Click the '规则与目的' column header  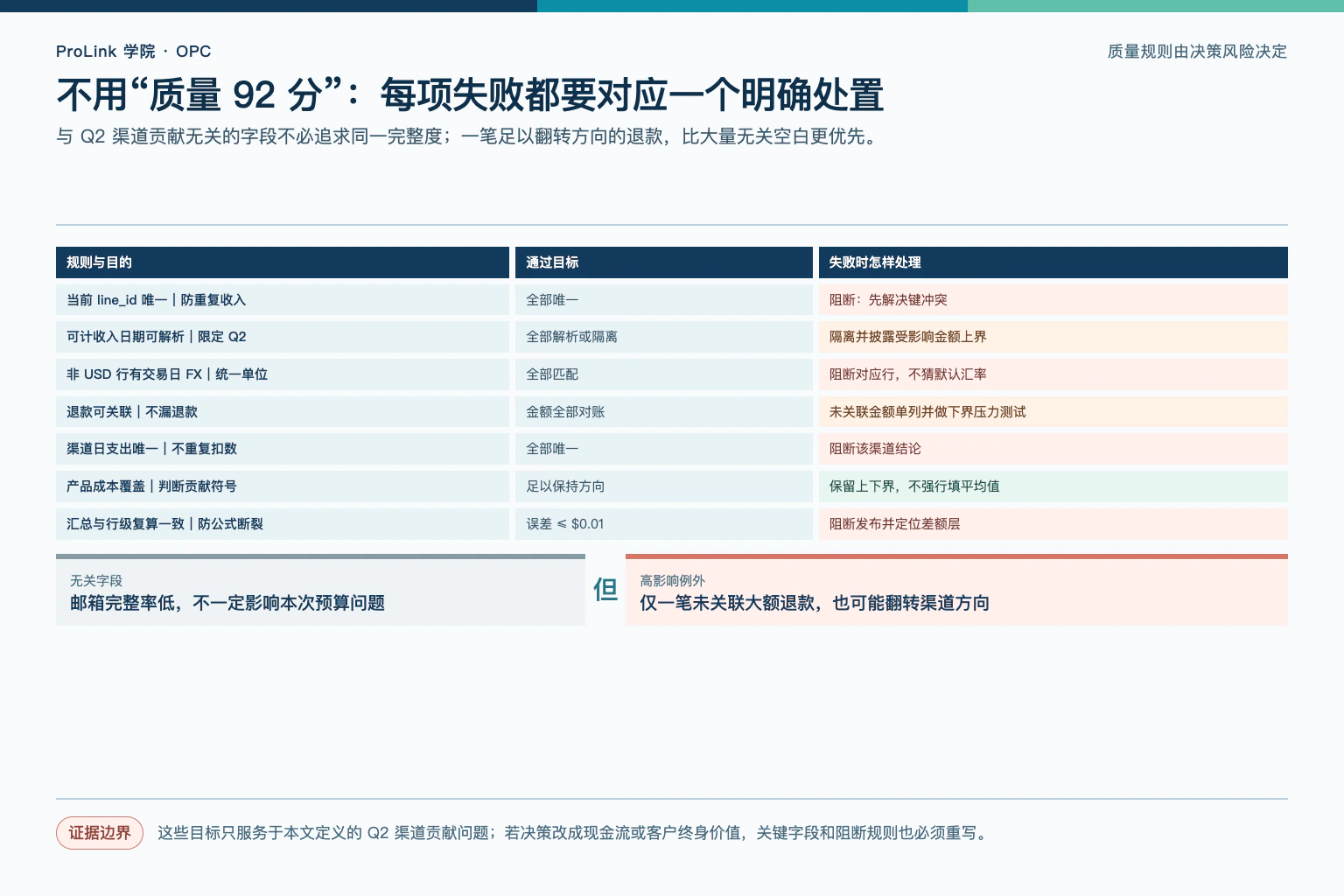283,262
